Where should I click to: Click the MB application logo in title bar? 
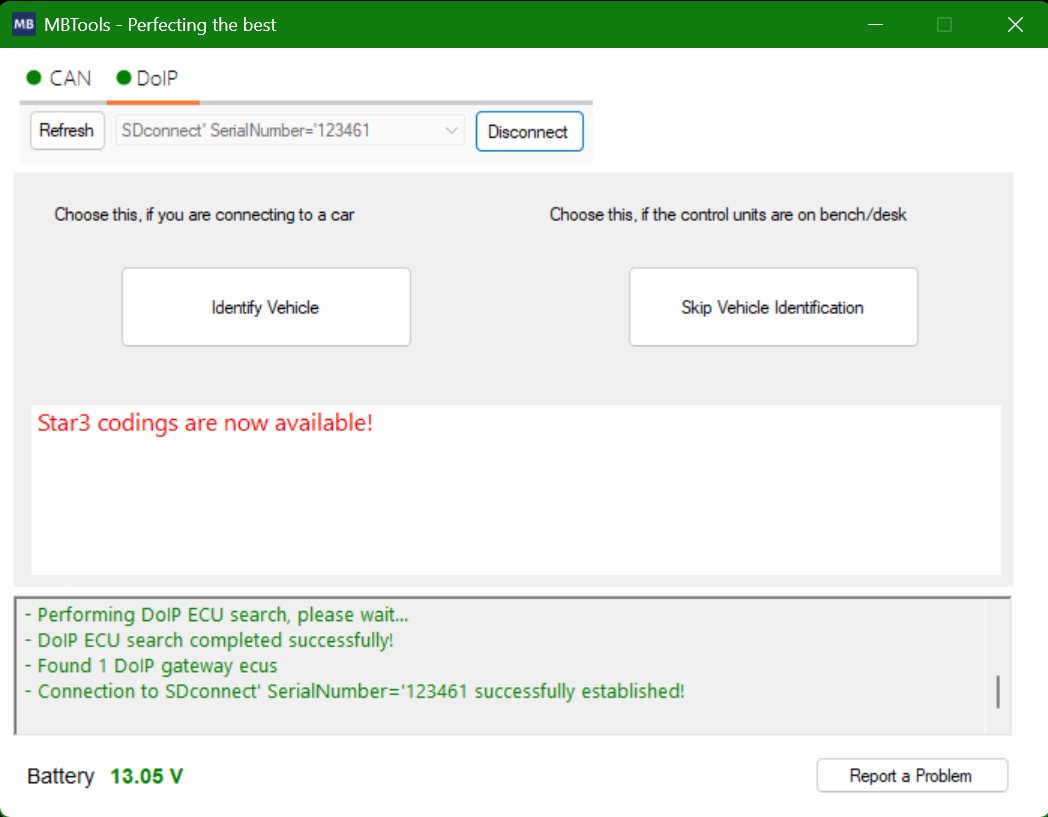click(24, 25)
